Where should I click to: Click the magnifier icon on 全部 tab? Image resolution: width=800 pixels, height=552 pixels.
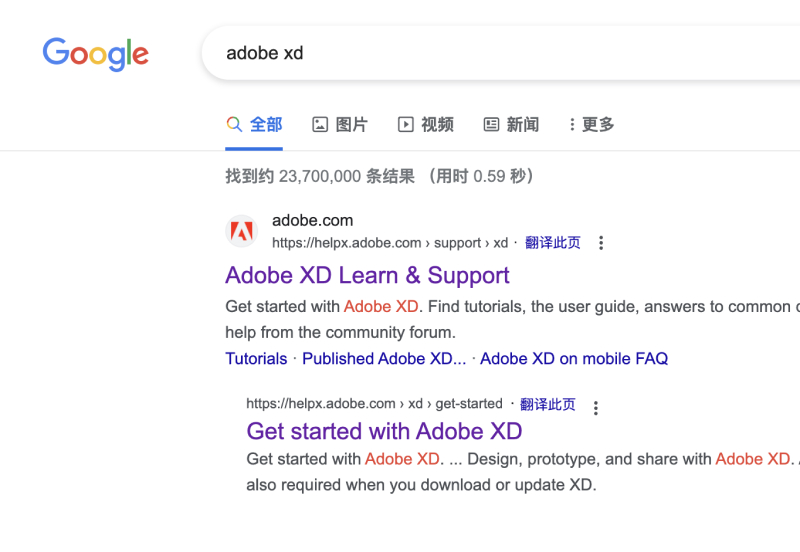tap(234, 125)
